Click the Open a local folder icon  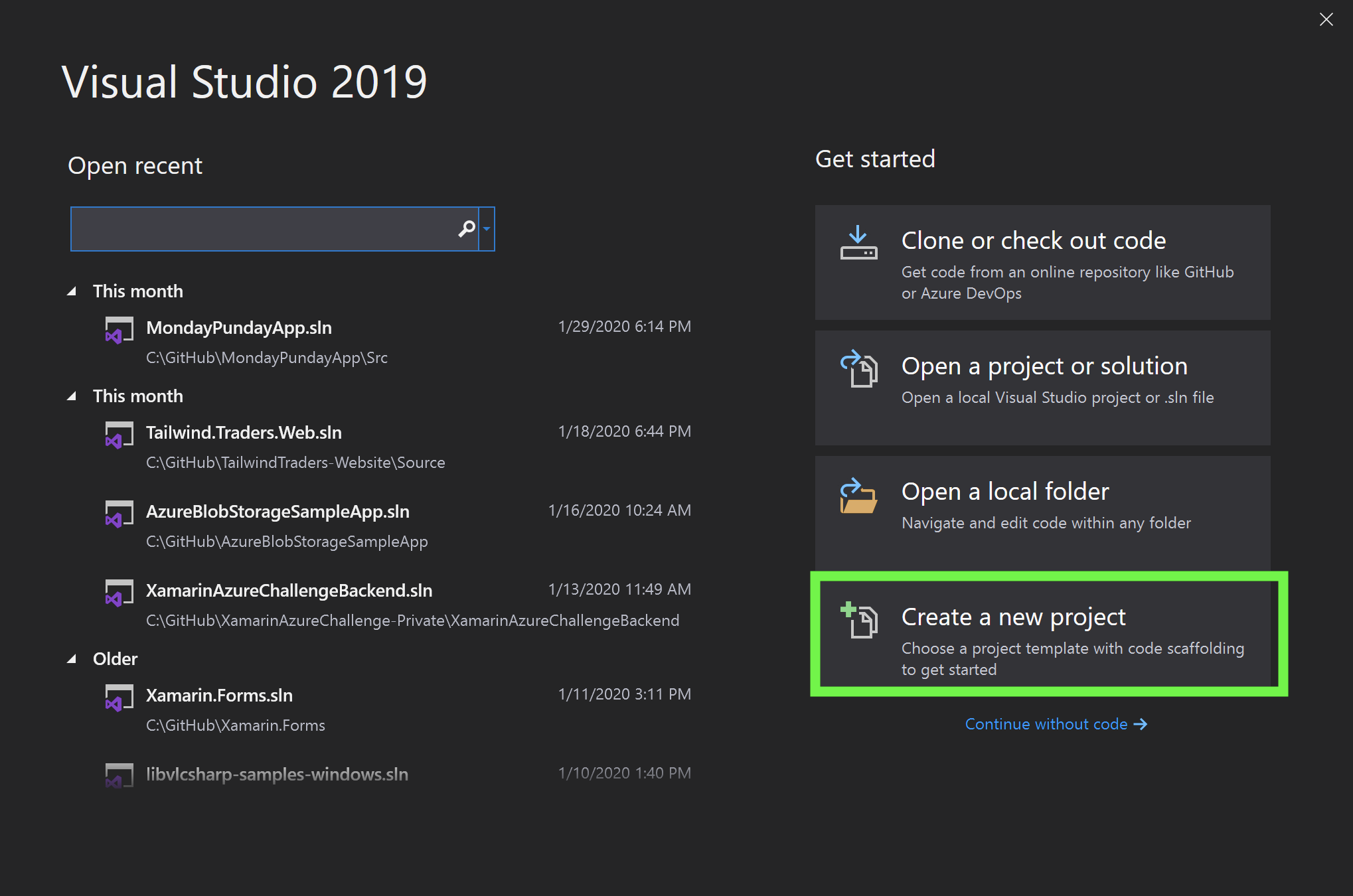coord(858,496)
